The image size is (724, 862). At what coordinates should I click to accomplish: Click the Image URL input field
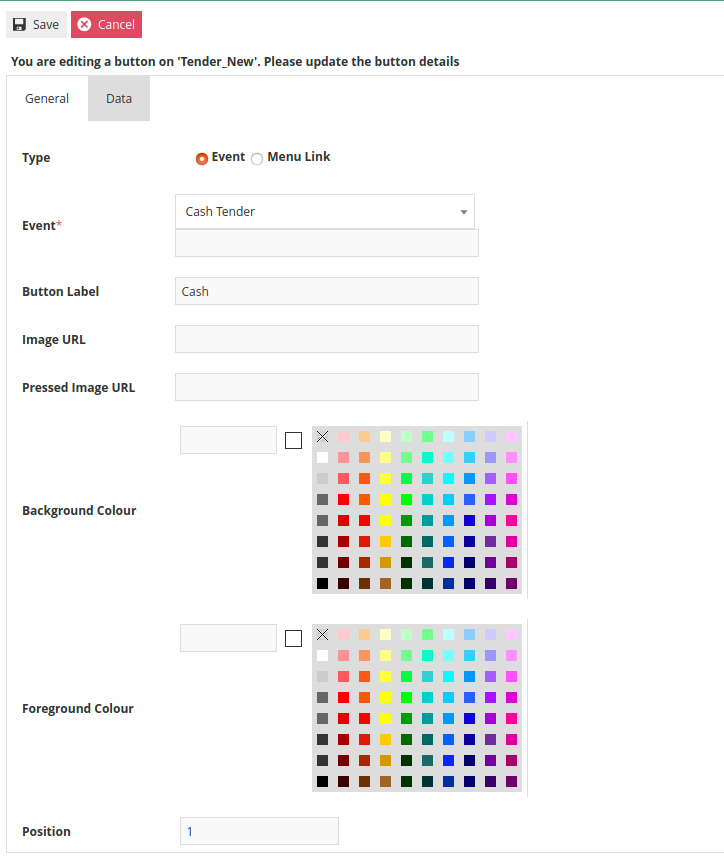point(326,339)
